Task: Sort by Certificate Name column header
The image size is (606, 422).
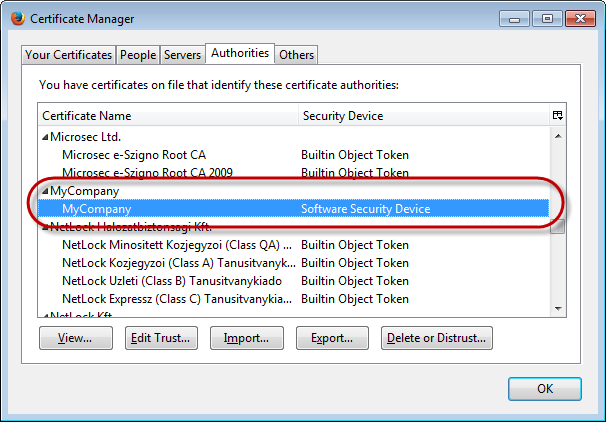Action: click(x=167, y=116)
